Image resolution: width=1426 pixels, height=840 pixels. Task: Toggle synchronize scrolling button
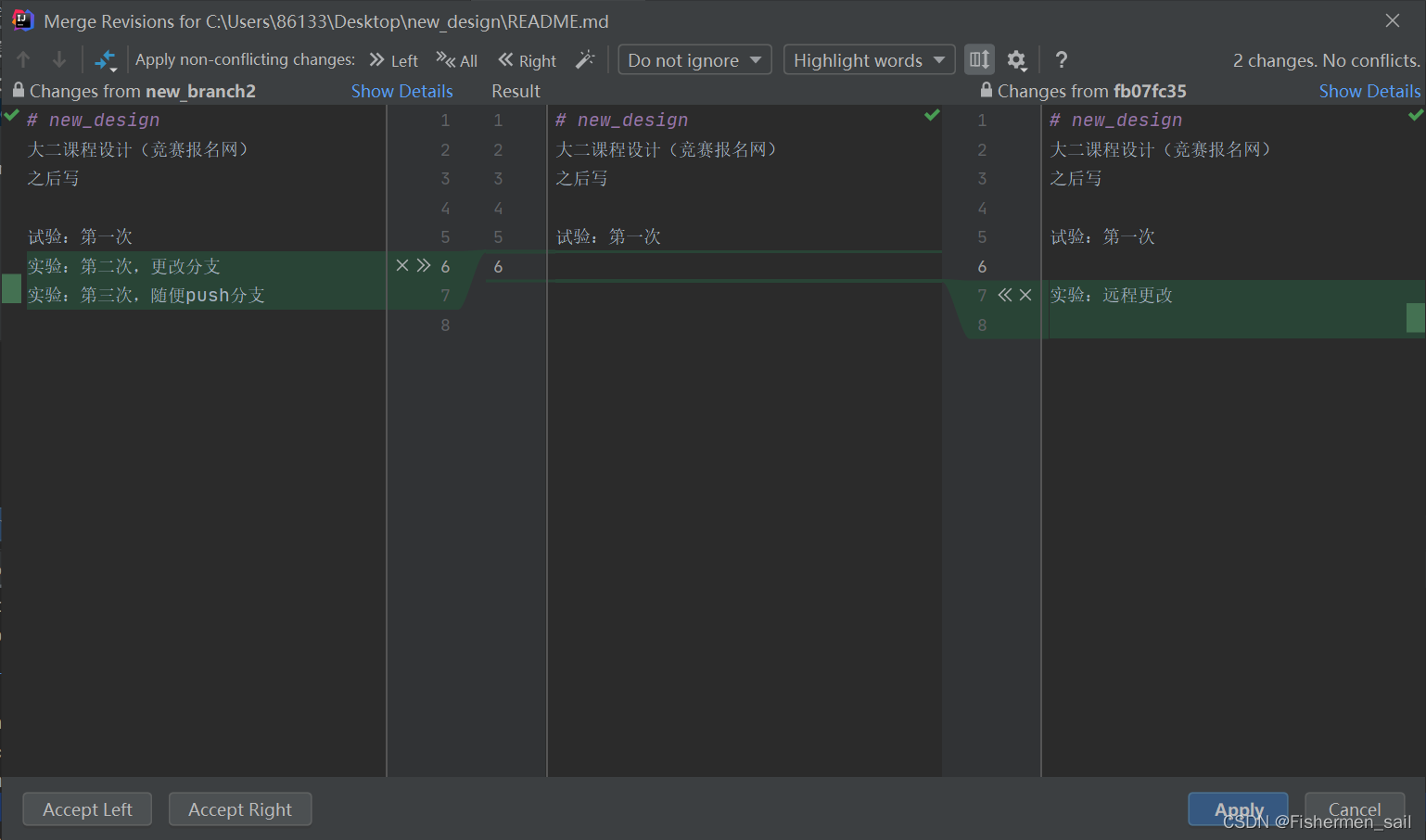tap(979, 60)
